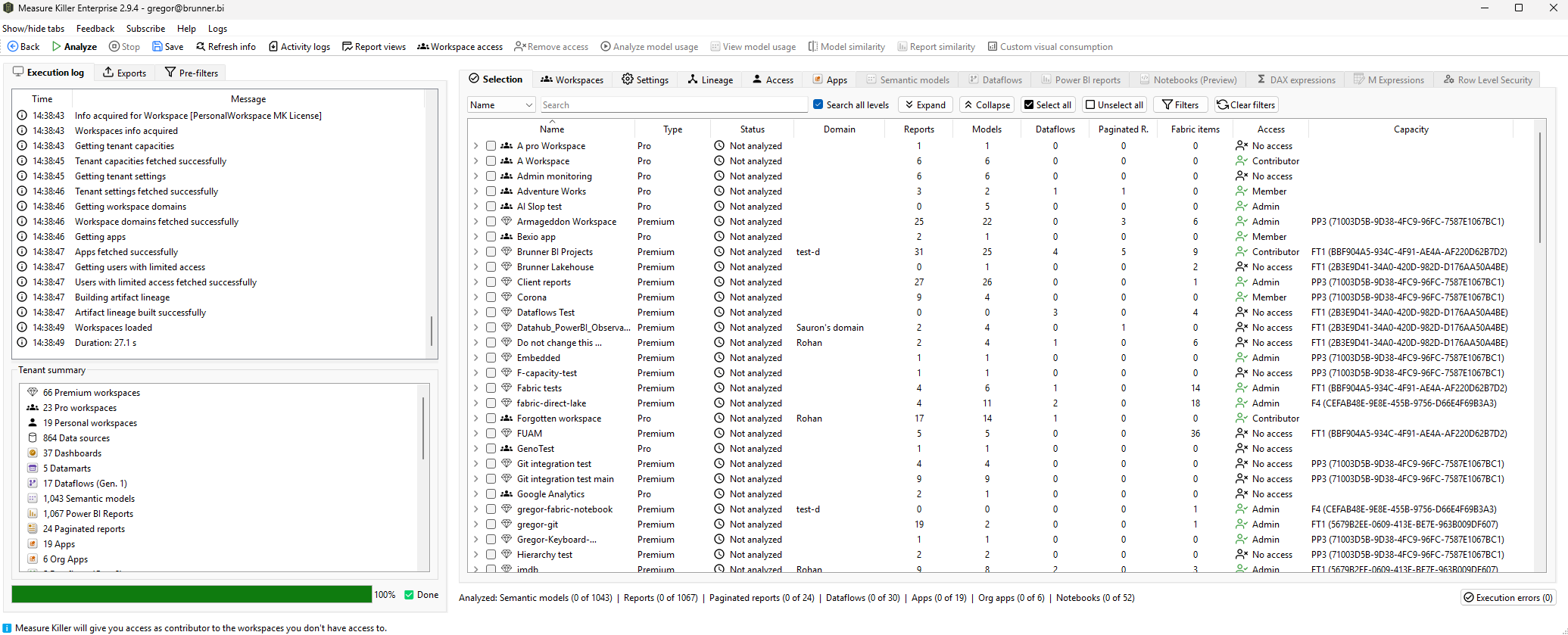
Task: Switch to the Pre-filters tab
Action: click(192, 73)
